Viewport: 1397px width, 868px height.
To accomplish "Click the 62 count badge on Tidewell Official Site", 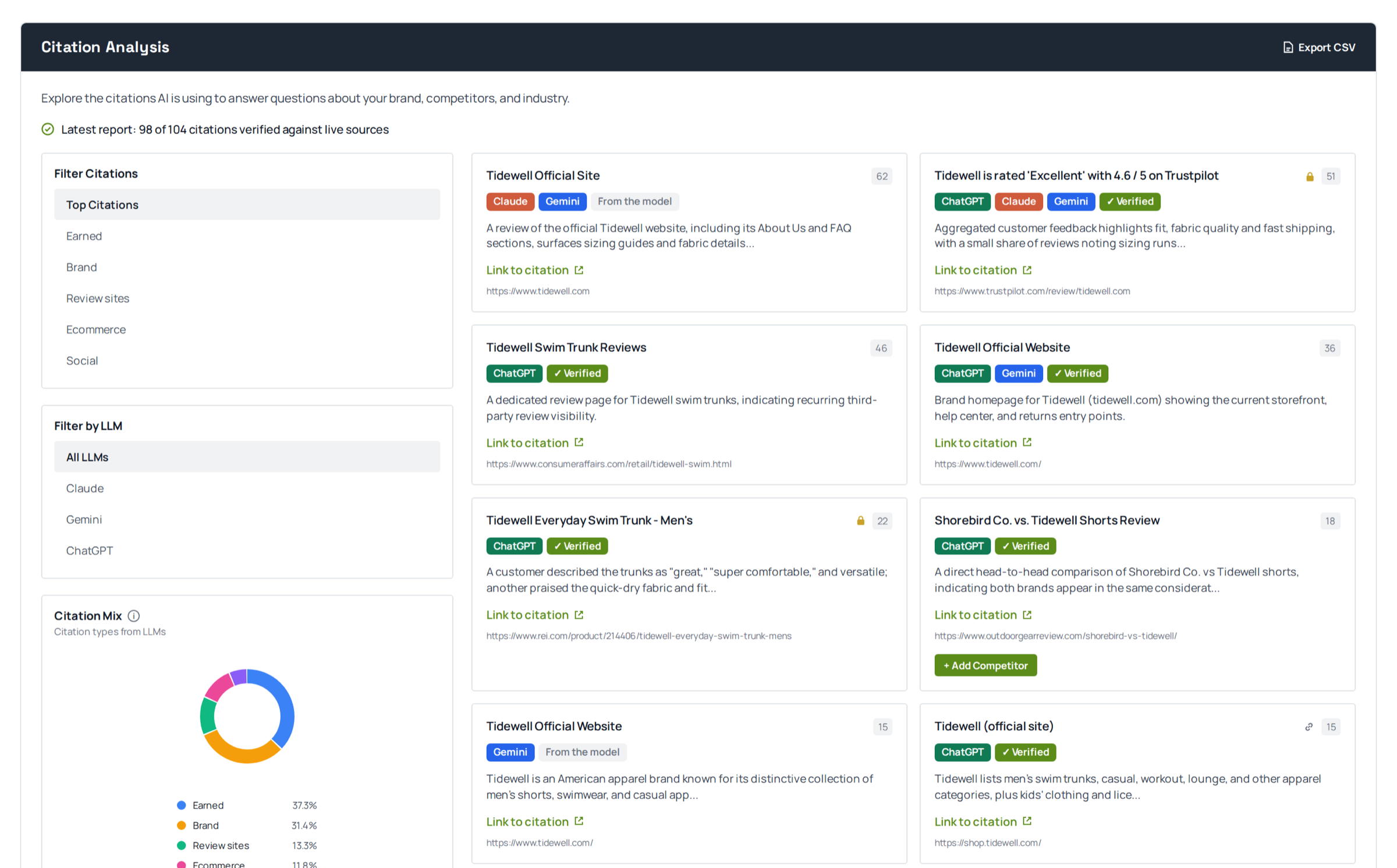I will click(x=881, y=176).
